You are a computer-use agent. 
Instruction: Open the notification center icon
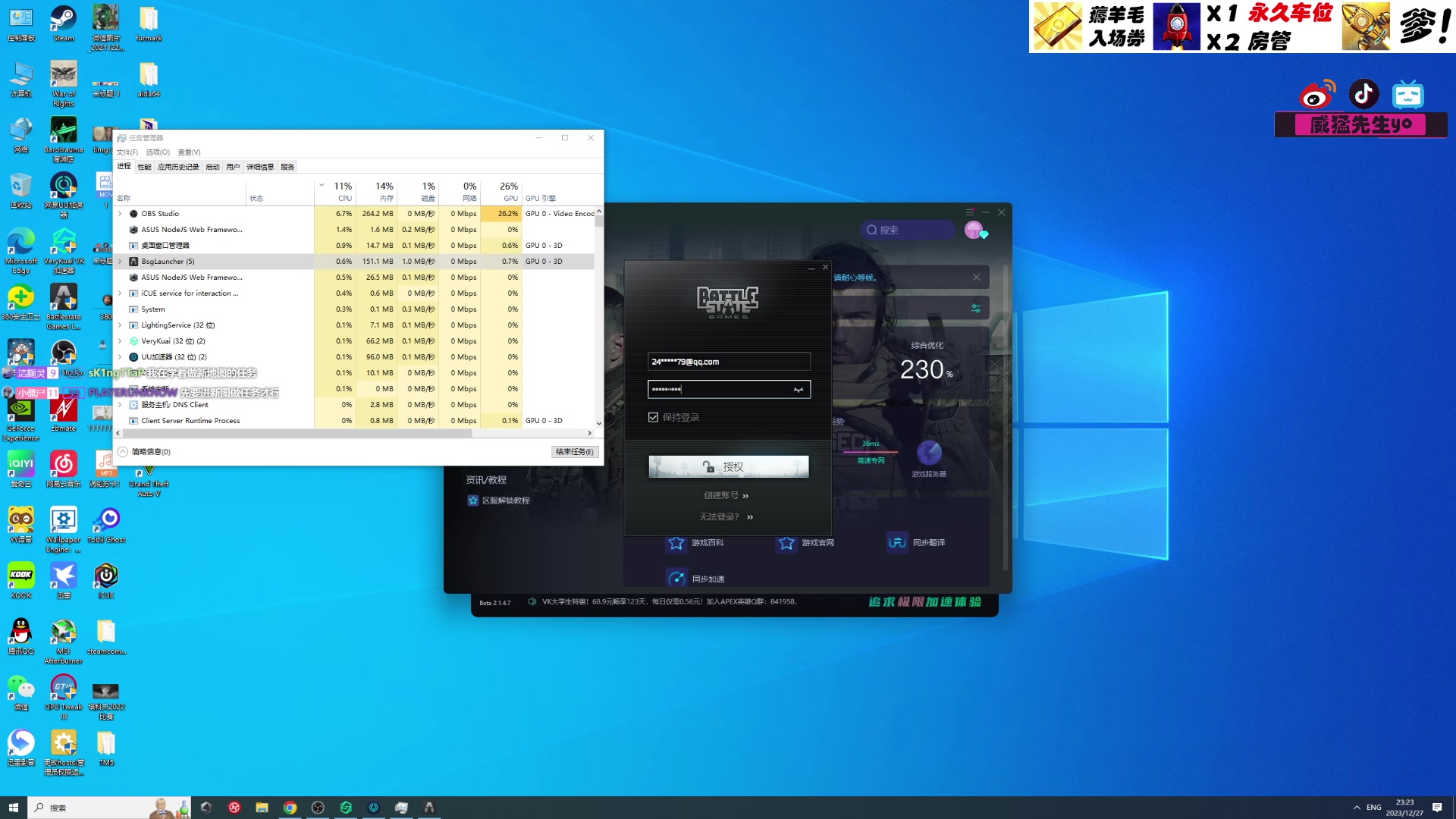[1437, 808]
